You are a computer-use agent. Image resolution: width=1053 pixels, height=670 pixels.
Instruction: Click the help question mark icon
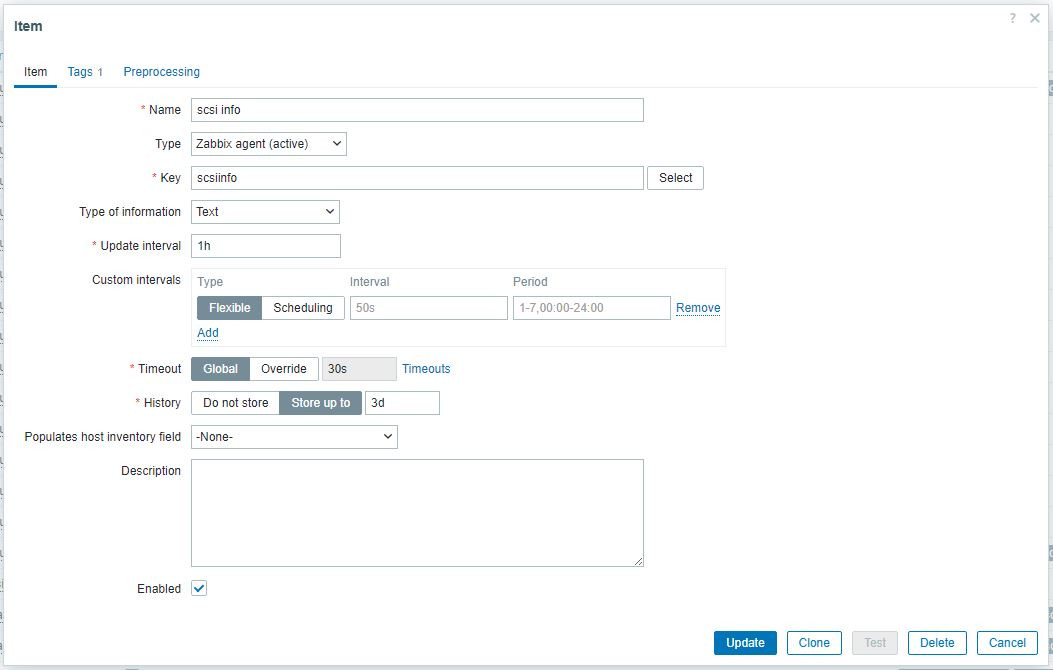tap(1013, 18)
